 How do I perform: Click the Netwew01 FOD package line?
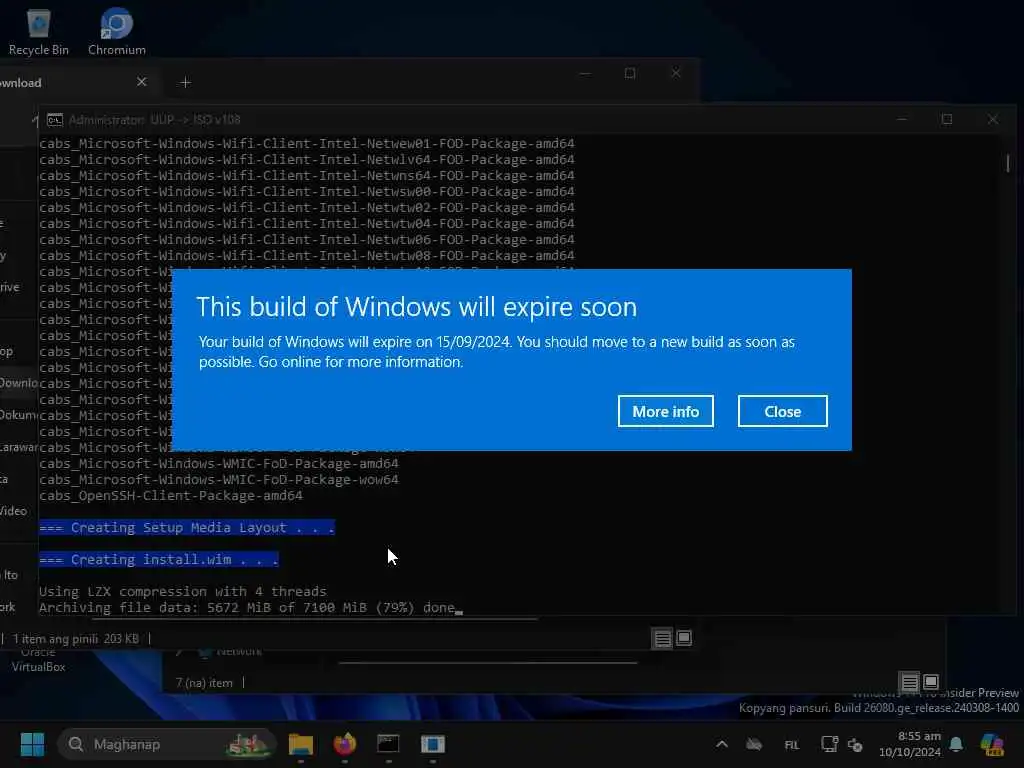(307, 144)
